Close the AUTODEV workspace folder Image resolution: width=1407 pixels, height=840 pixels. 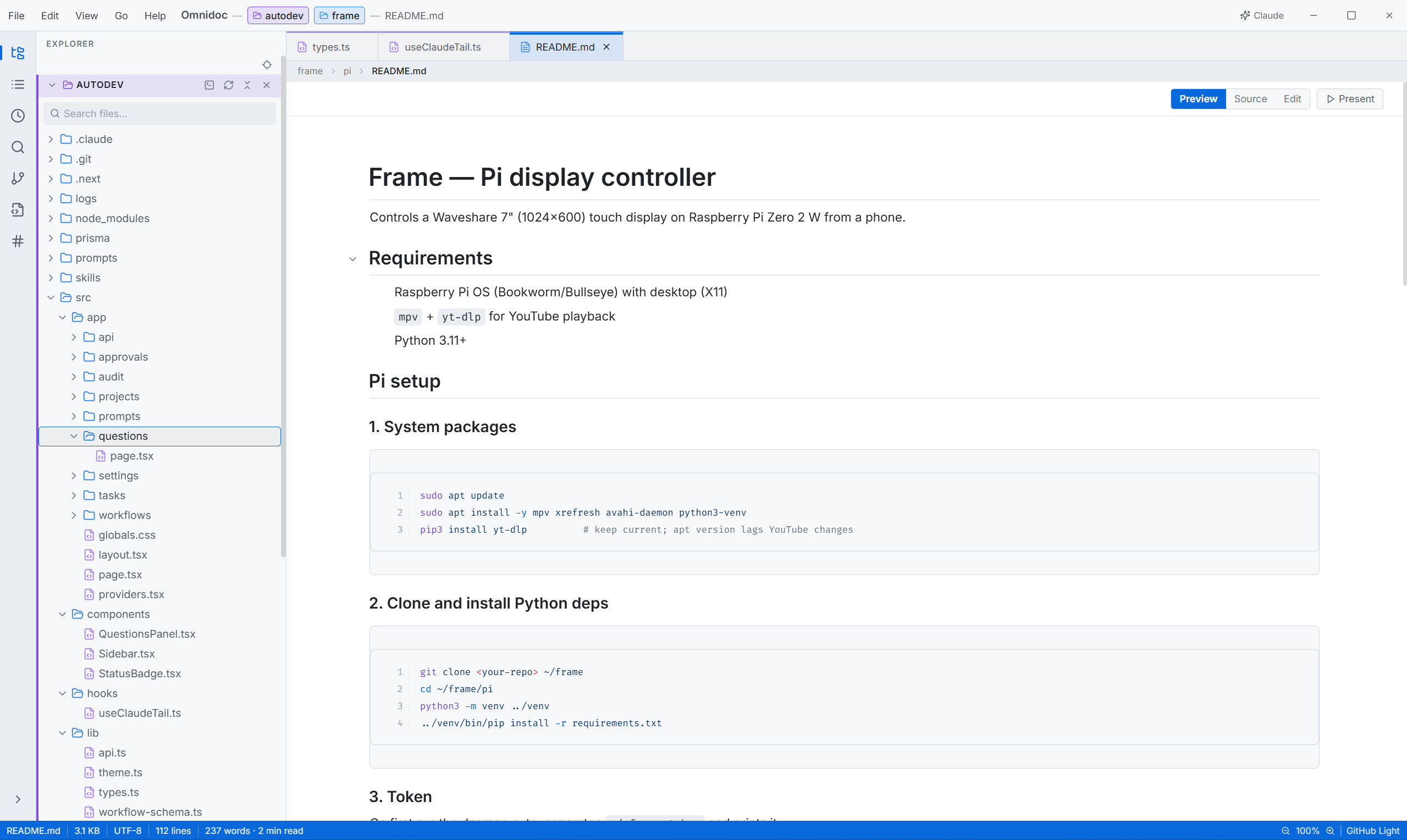267,85
